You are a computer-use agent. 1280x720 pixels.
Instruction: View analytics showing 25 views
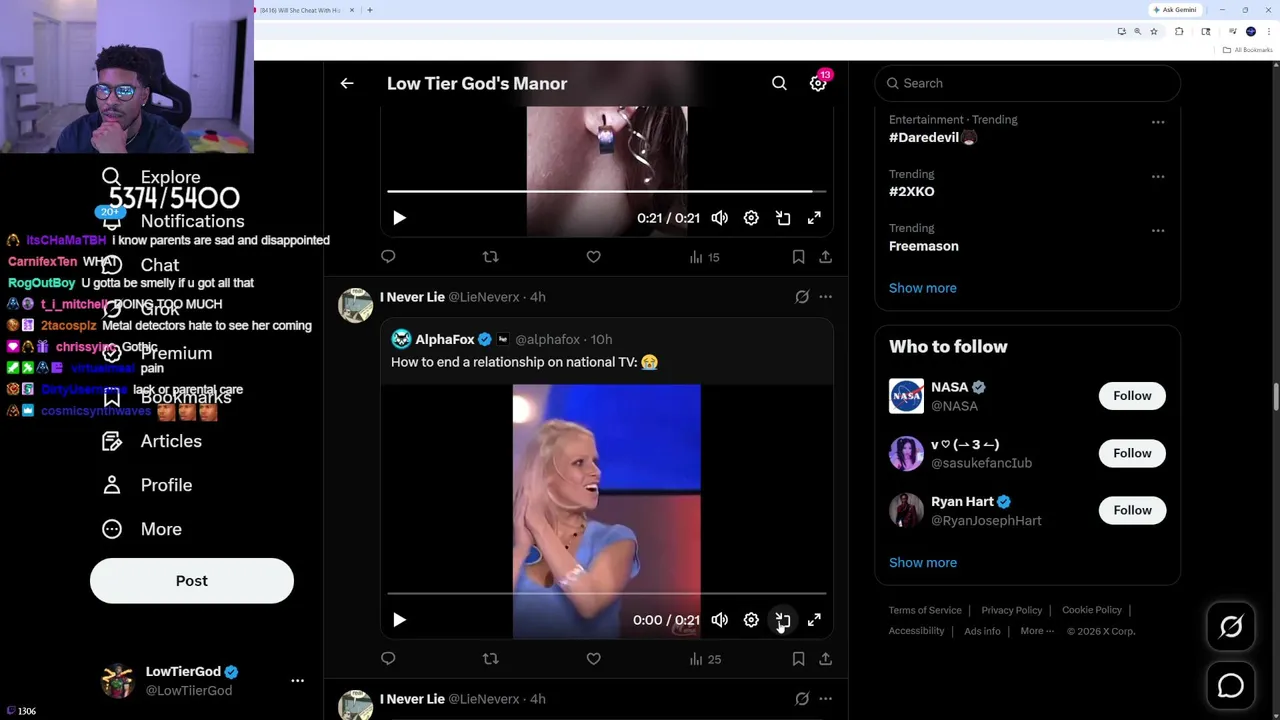[705, 659]
